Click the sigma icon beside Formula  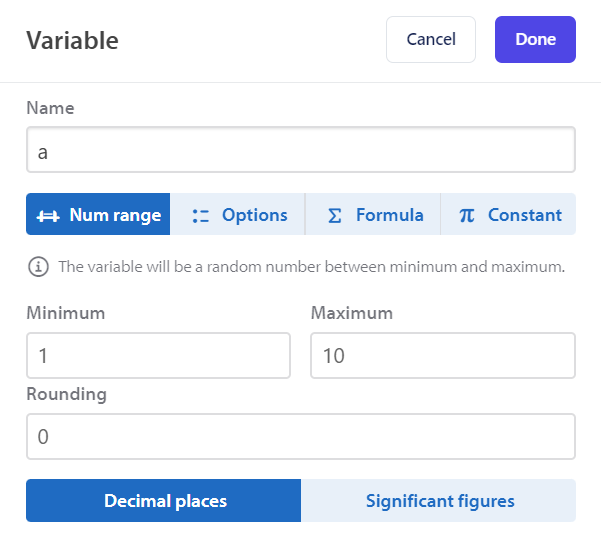335,215
